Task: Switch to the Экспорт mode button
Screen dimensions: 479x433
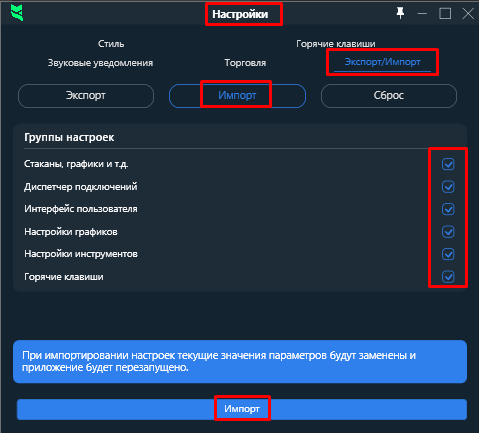Action: tap(86, 96)
